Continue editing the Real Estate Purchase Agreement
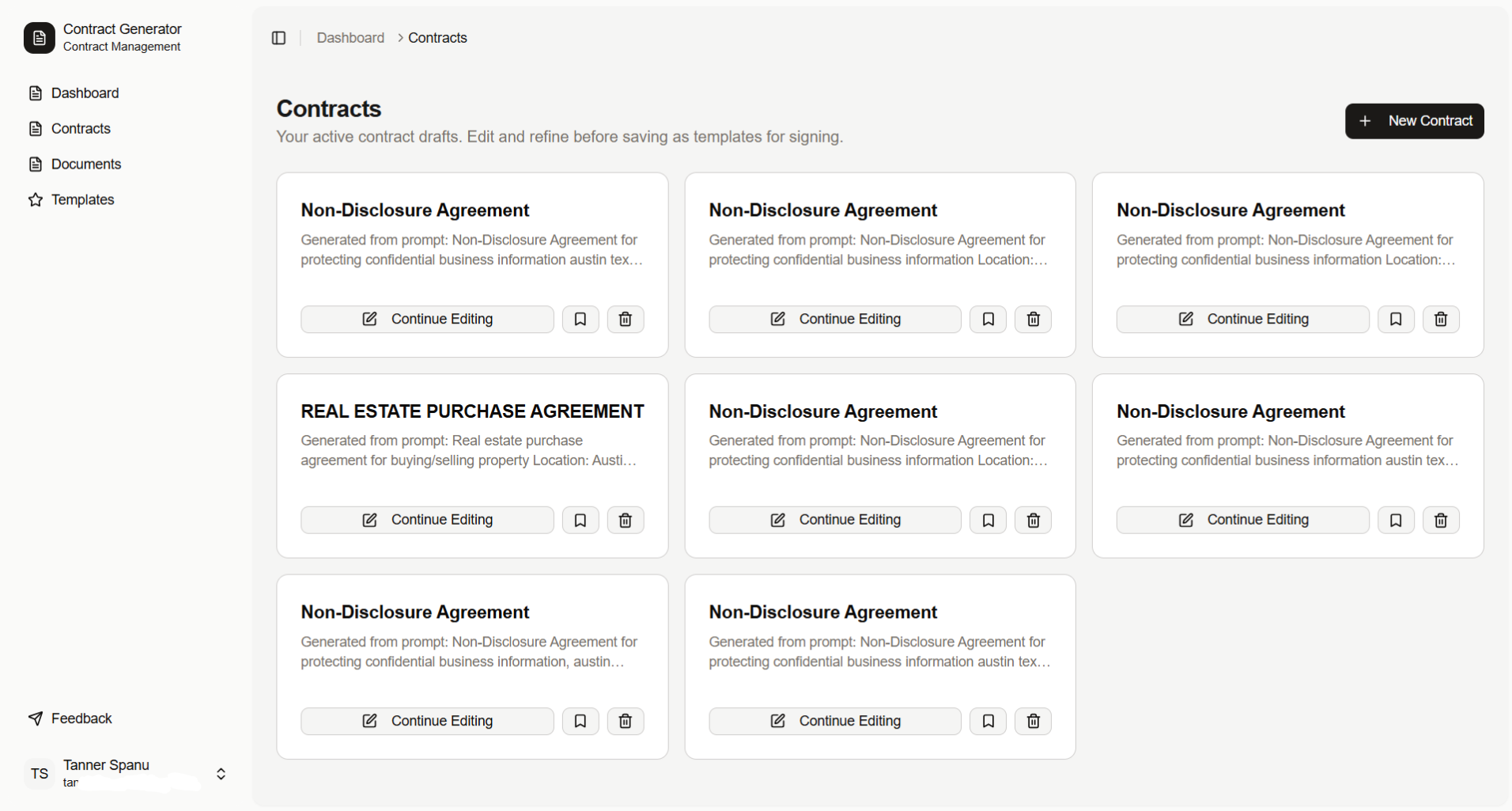 pyautogui.click(x=427, y=520)
